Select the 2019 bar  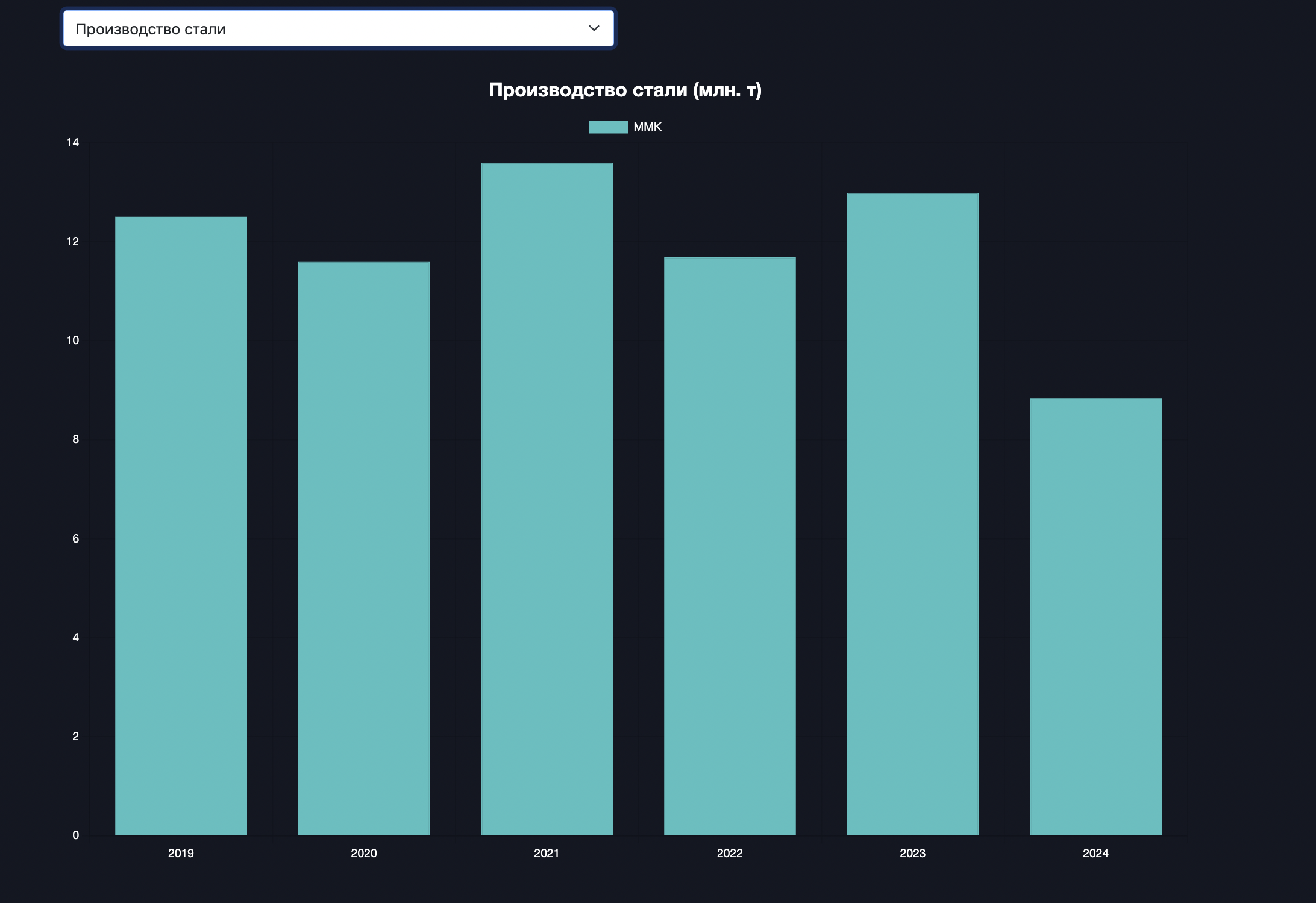pyautogui.click(x=181, y=526)
